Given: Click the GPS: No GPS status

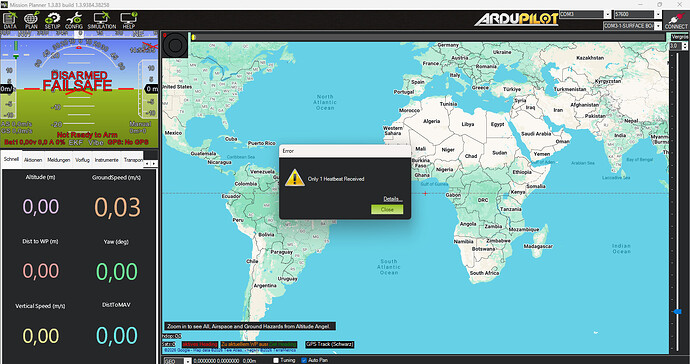Looking at the screenshot, I should coord(128,142).
